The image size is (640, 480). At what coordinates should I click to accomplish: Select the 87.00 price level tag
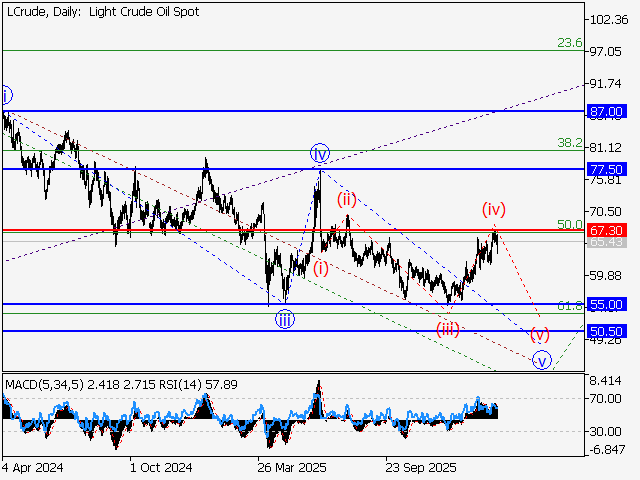click(606, 111)
